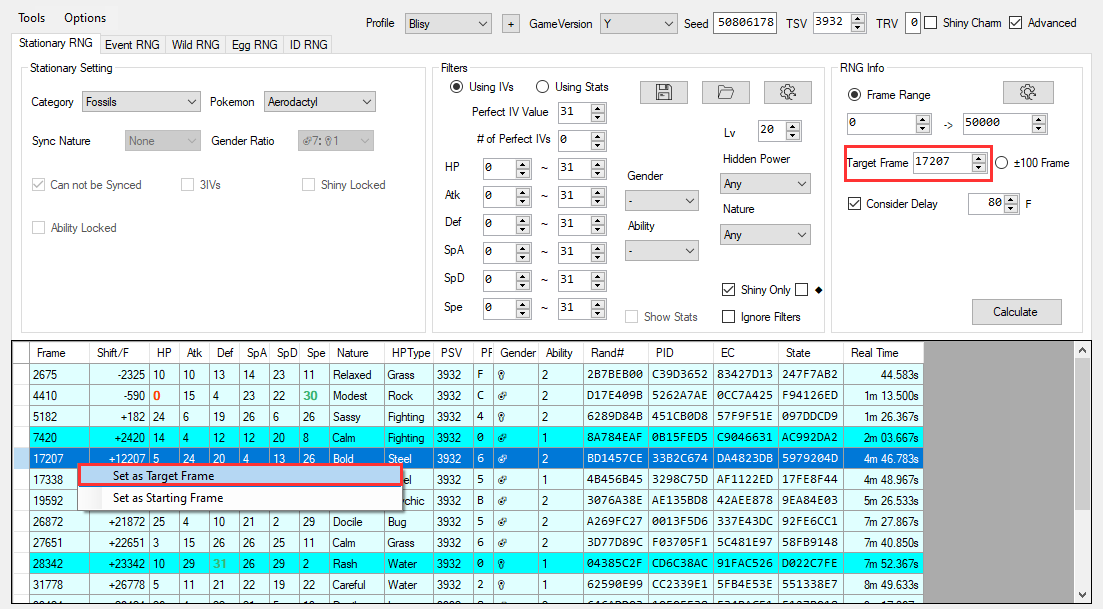
Task: Click the Sassy nature cell
Action: pos(357,417)
